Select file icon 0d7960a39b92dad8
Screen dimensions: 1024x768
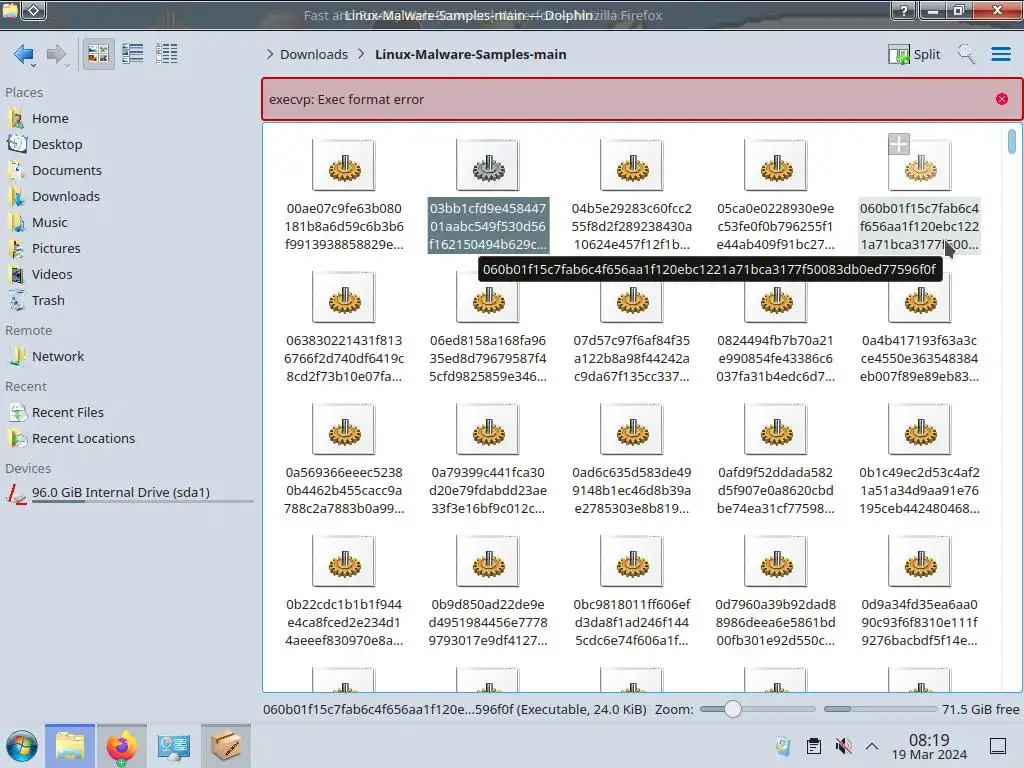click(776, 562)
